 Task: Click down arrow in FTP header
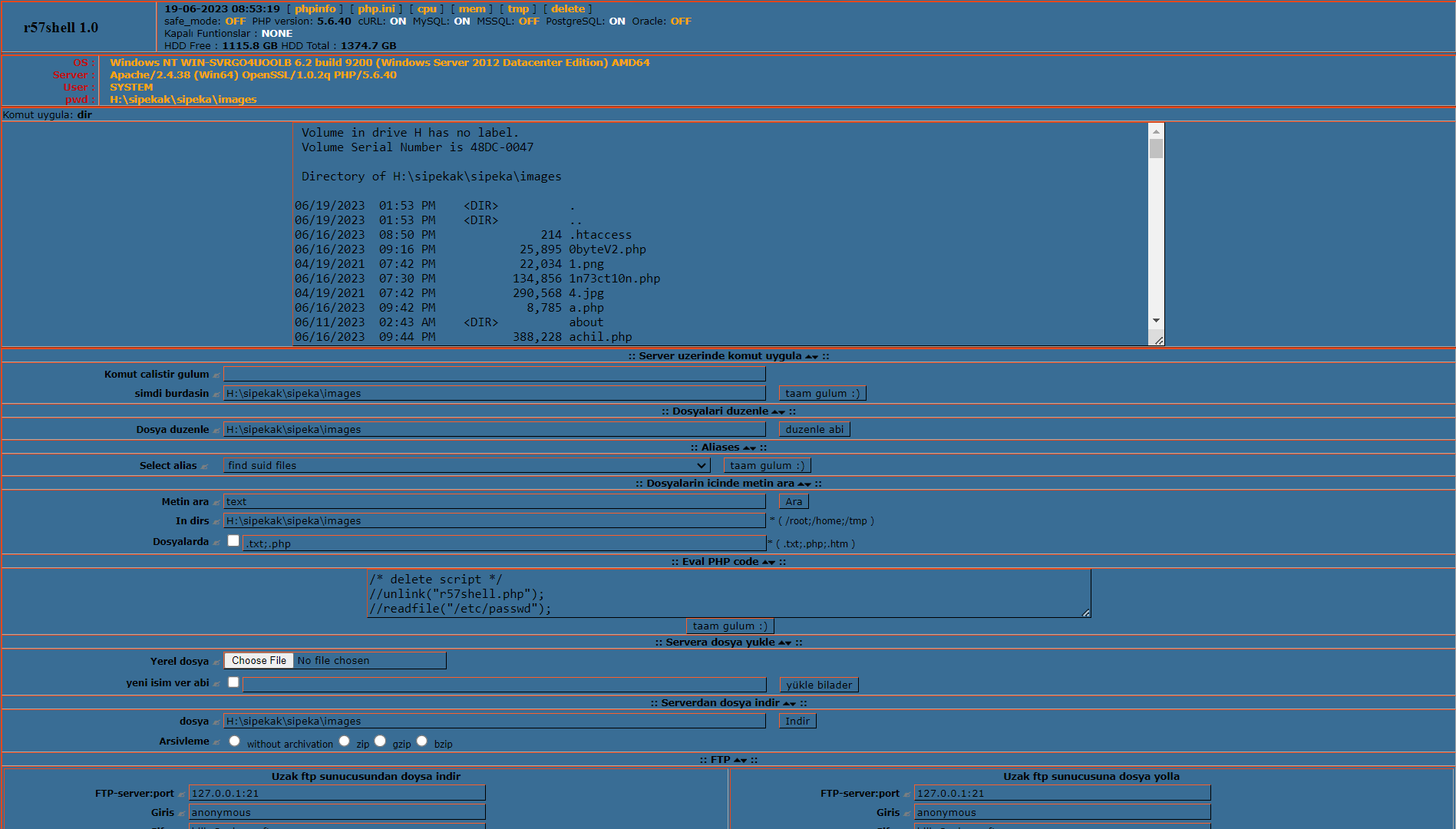[x=744, y=761]
